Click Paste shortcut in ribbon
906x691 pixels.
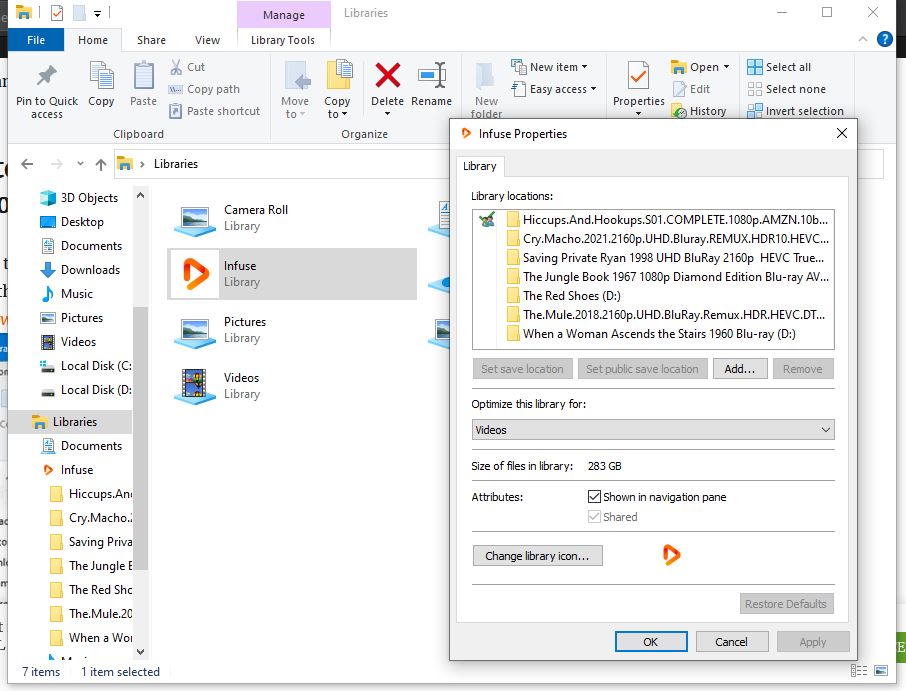click(214, 111)
